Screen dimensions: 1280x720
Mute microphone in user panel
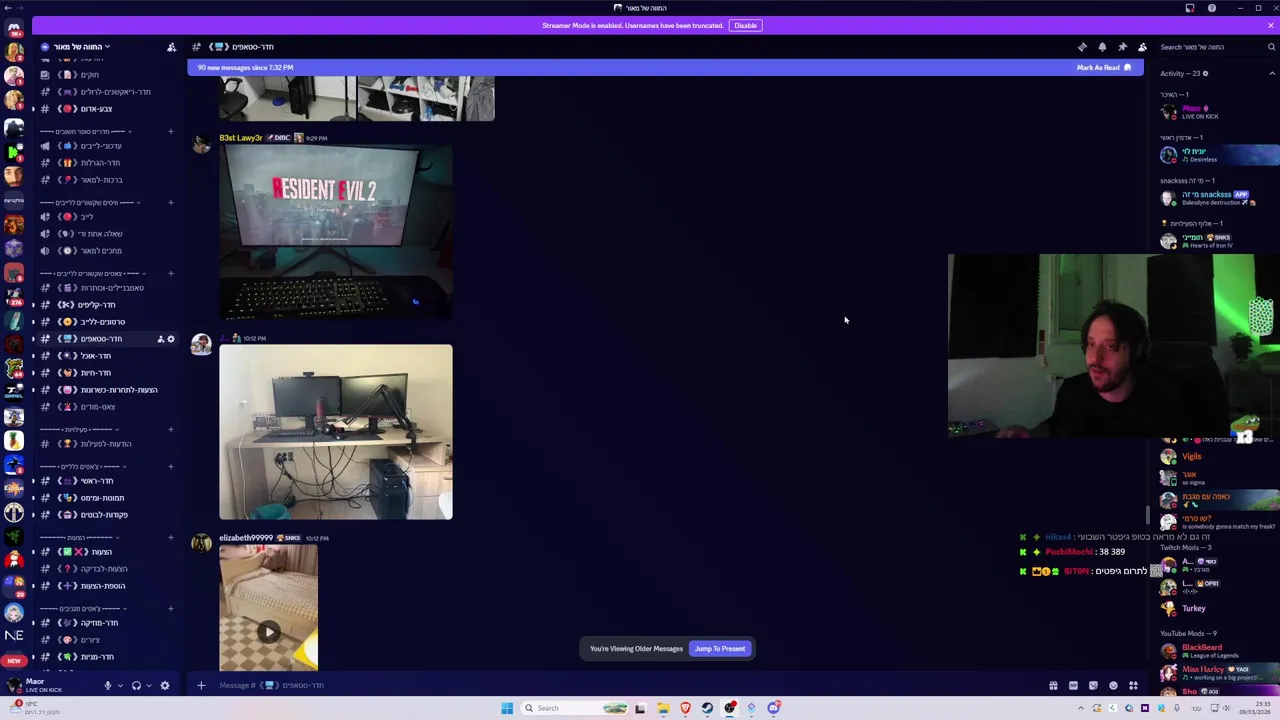pos(107,686)
